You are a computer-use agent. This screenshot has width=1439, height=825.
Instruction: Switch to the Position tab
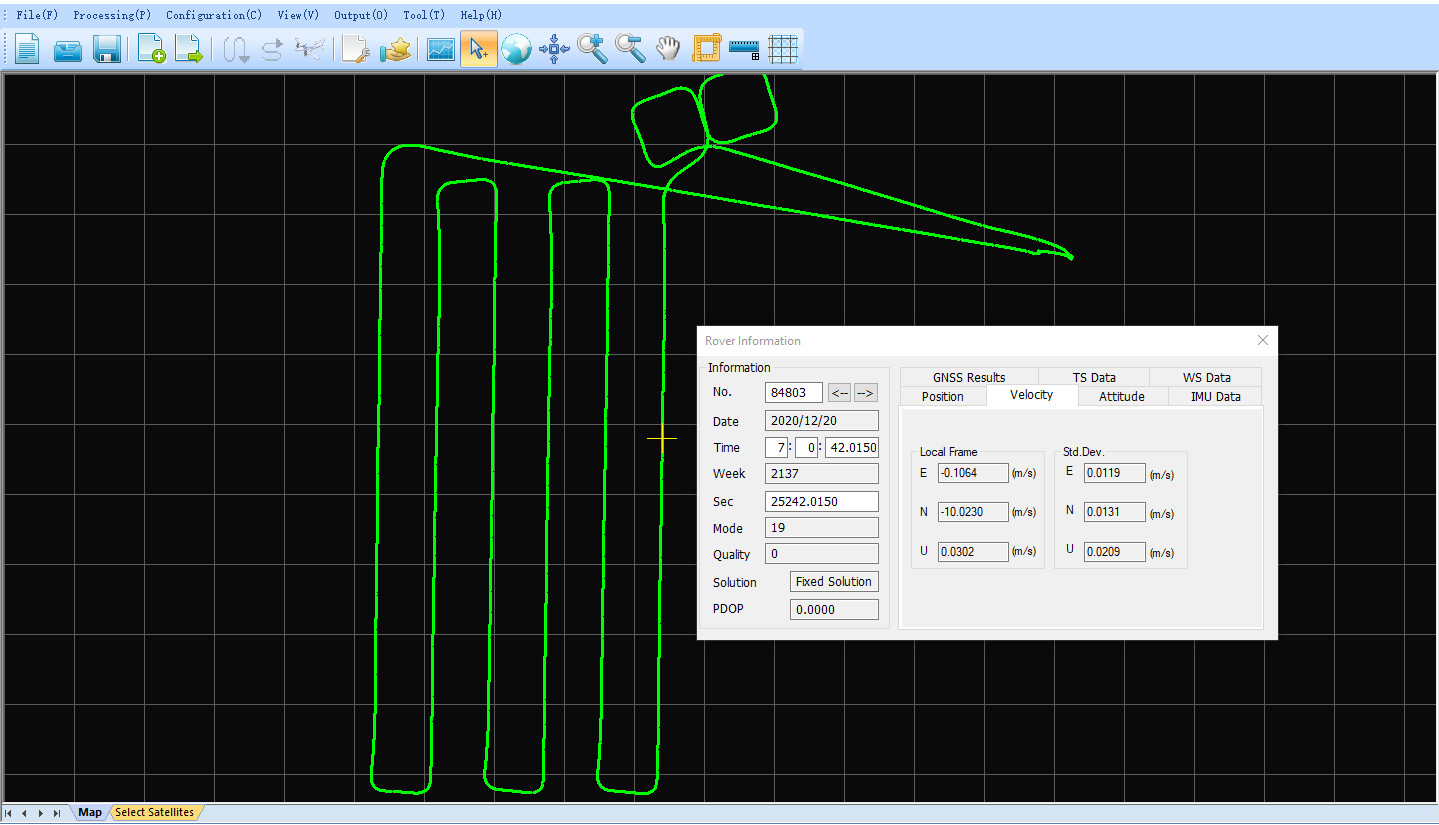(942, 396)
